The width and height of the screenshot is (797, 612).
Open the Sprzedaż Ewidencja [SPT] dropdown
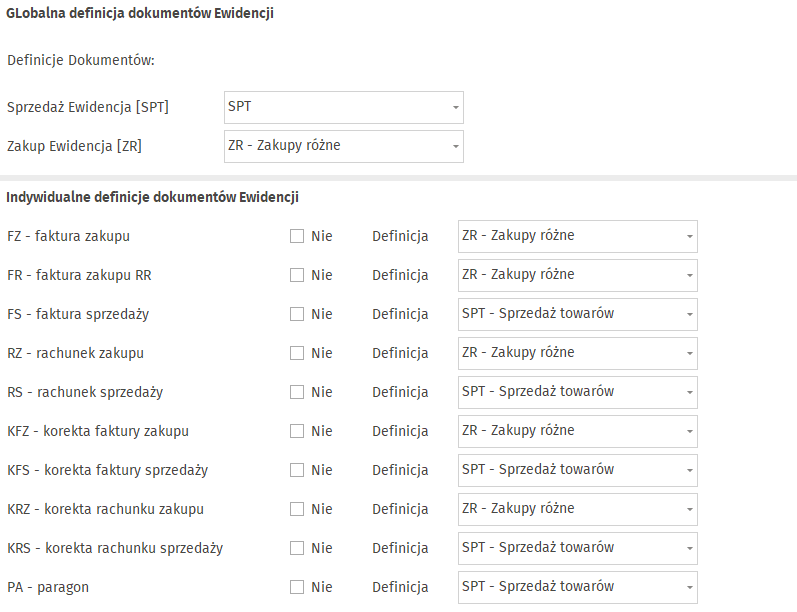pyautogui.click(x=344, y=107)
